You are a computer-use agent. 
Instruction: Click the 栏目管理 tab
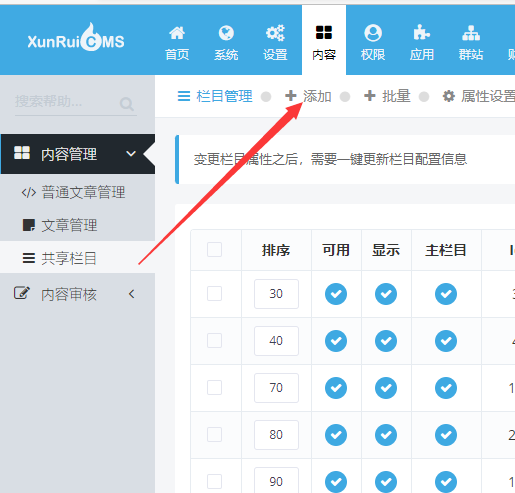point(215,96)
